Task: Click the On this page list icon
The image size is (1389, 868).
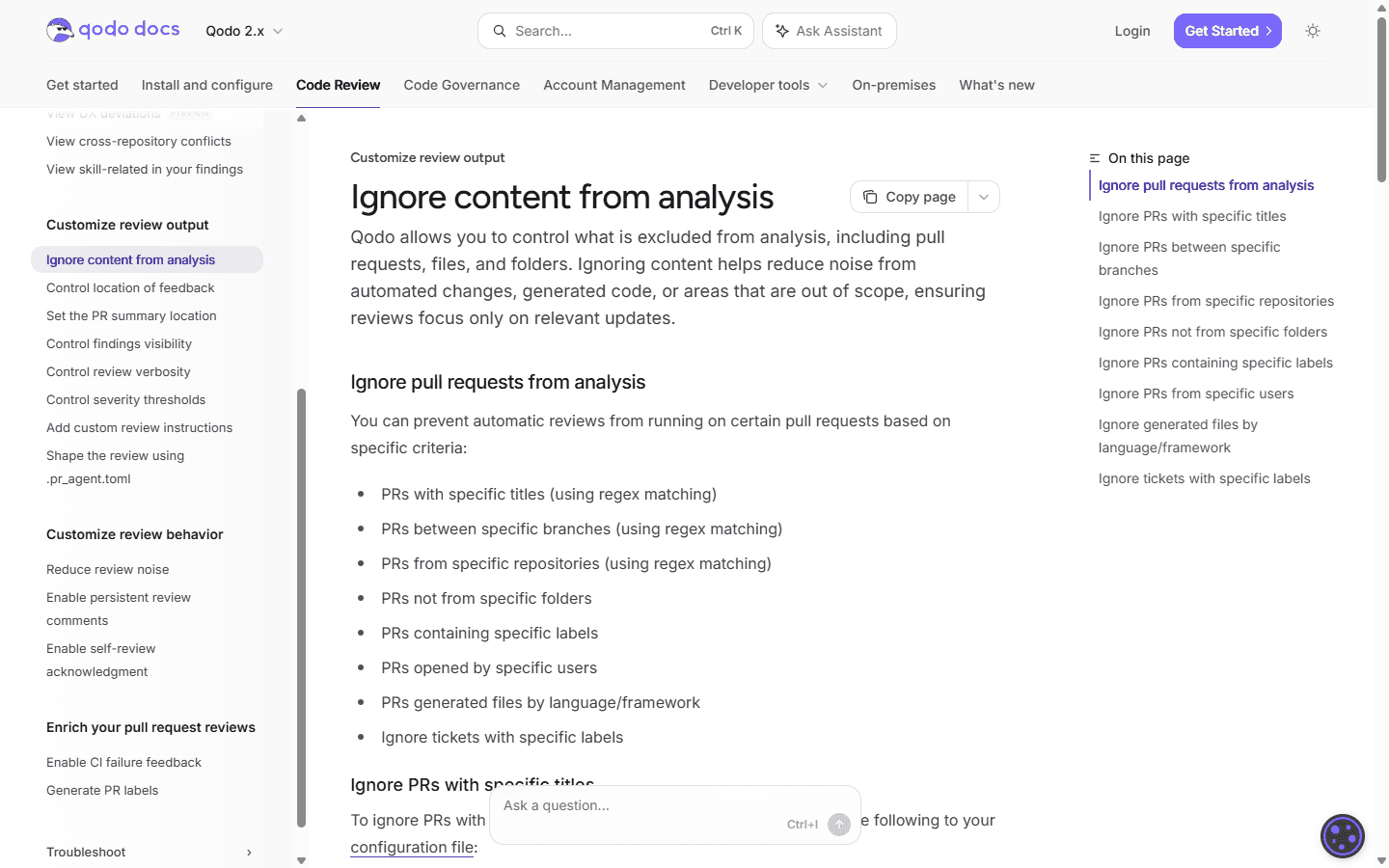Action: [1095, 158]
